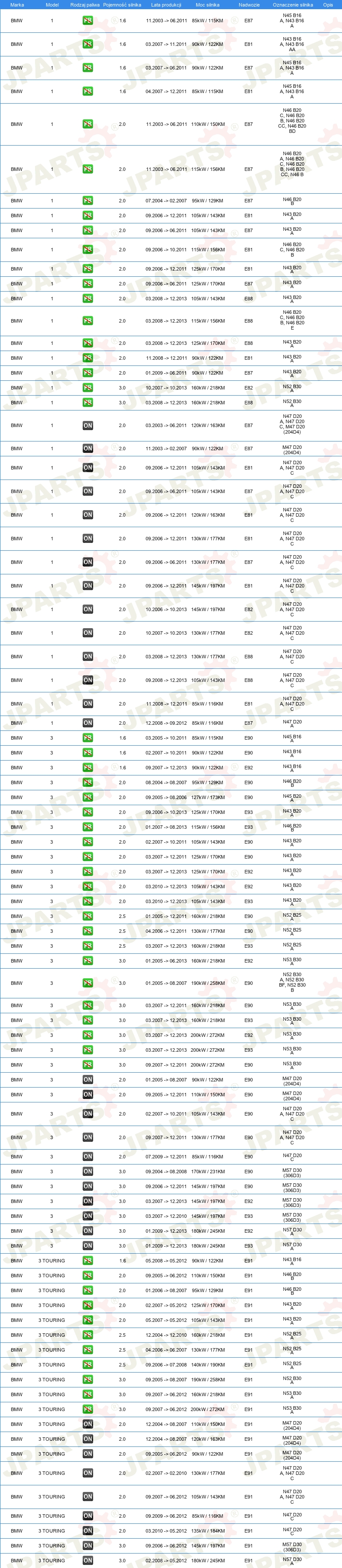Click petrol icon in 11.2003 -> 06.2011 85kW / 115KM row

[x=87, y=21]
